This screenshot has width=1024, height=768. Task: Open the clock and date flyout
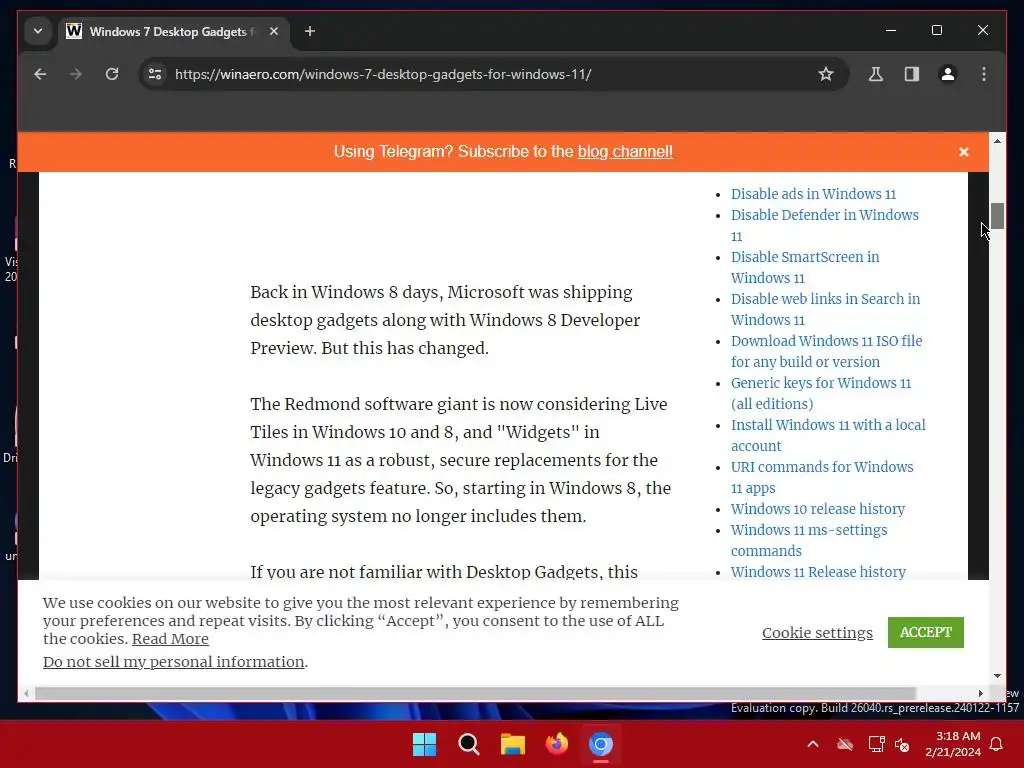click(953, 744)
